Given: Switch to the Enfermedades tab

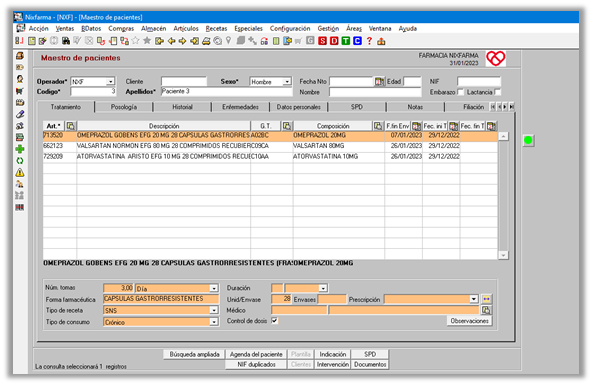Looking at the screenshot, I should (240, 107).
